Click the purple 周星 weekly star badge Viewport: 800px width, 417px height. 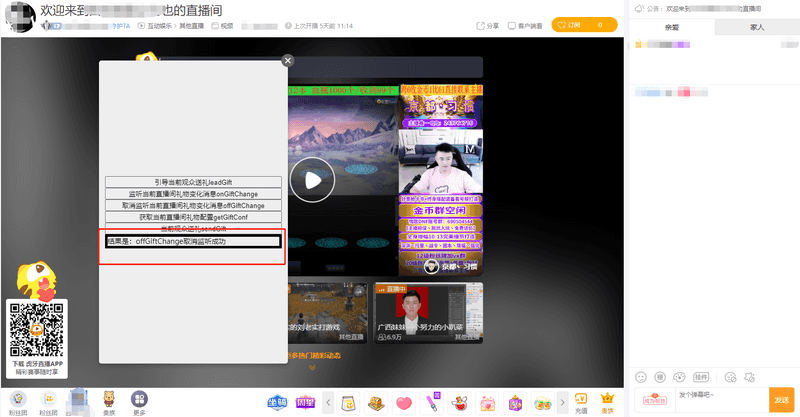click(x=305, y=402)
